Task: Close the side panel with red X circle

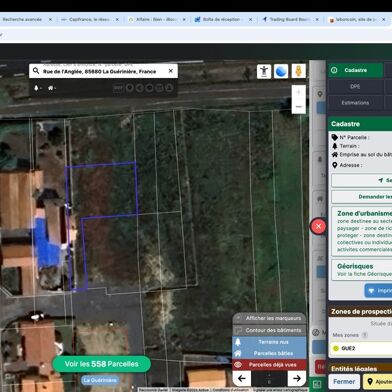Action: point(318,226)
